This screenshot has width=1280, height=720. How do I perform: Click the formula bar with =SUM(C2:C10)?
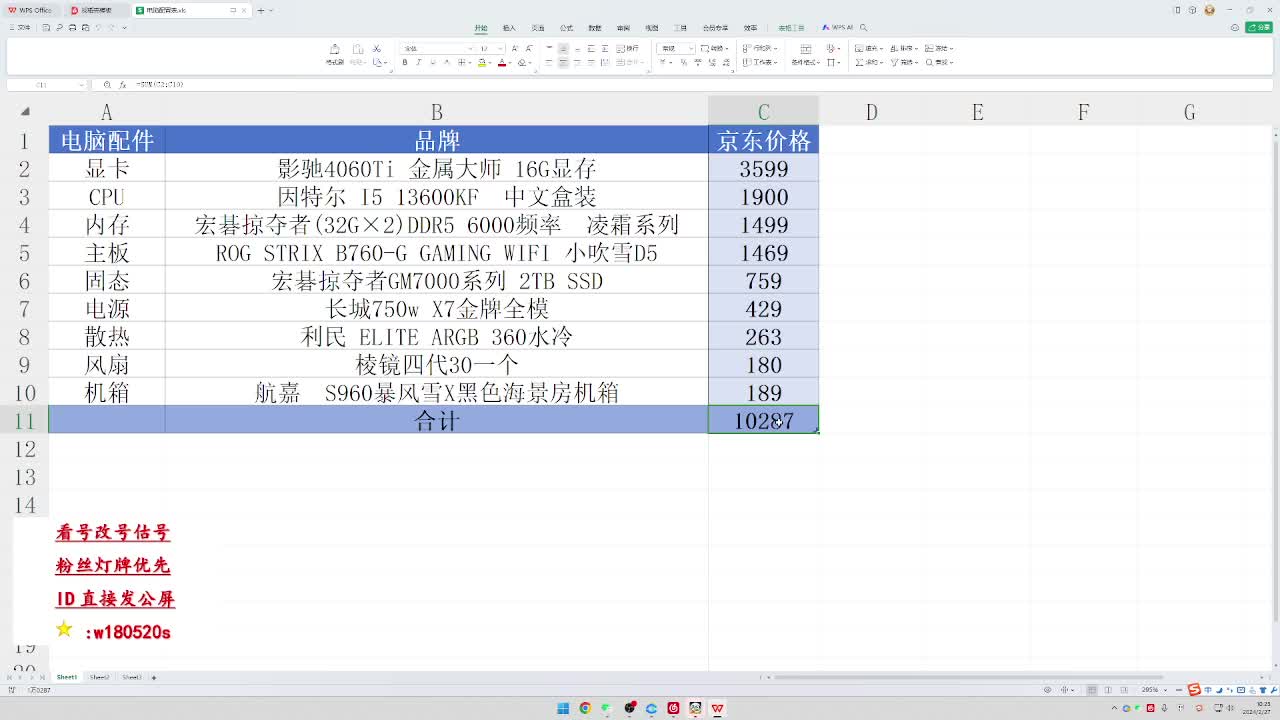coord(700,85)
